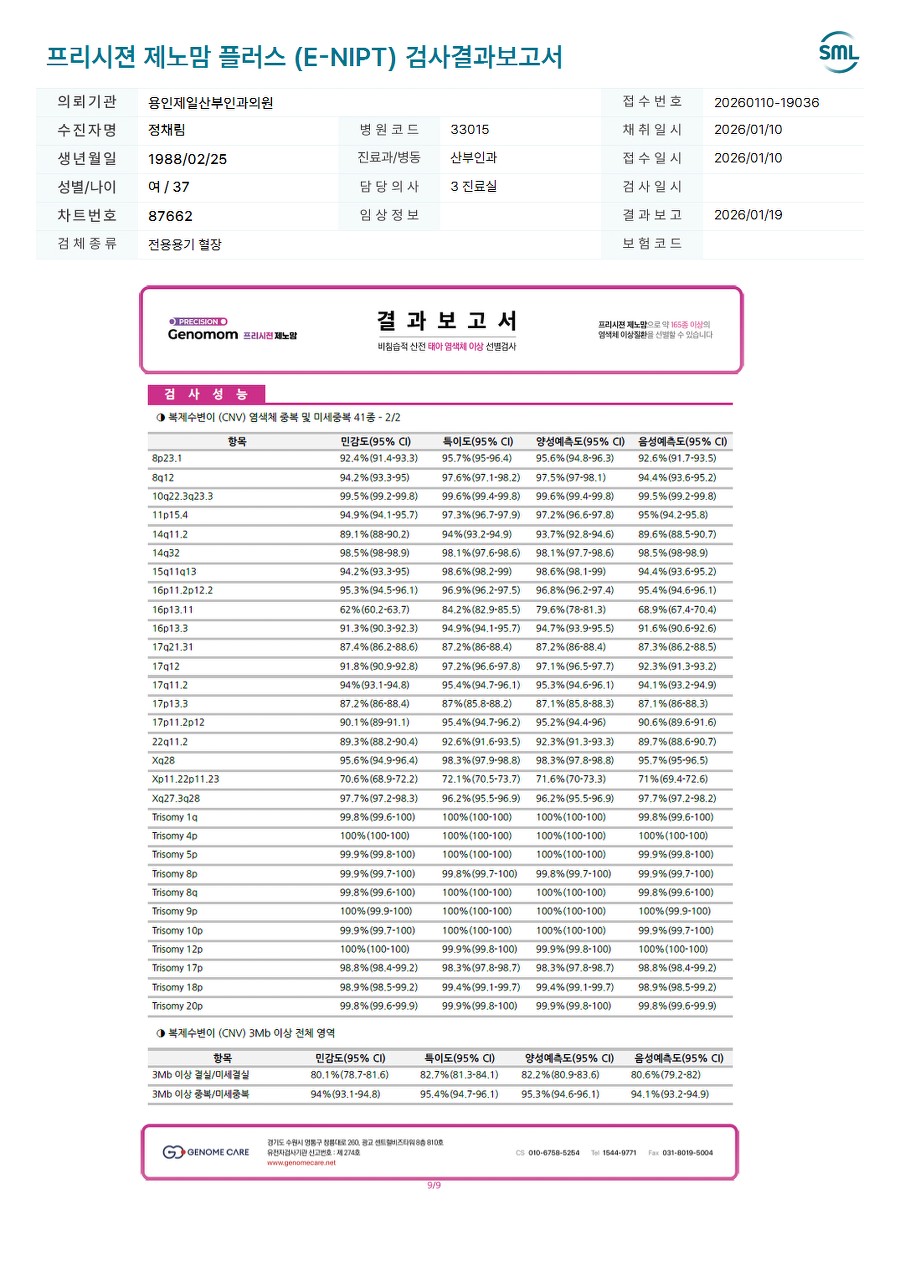Image resolution: width=900 pixels, height=1271 pixels.
Task: Click the 3 진료실 doctor value
Action: (473, 186)
